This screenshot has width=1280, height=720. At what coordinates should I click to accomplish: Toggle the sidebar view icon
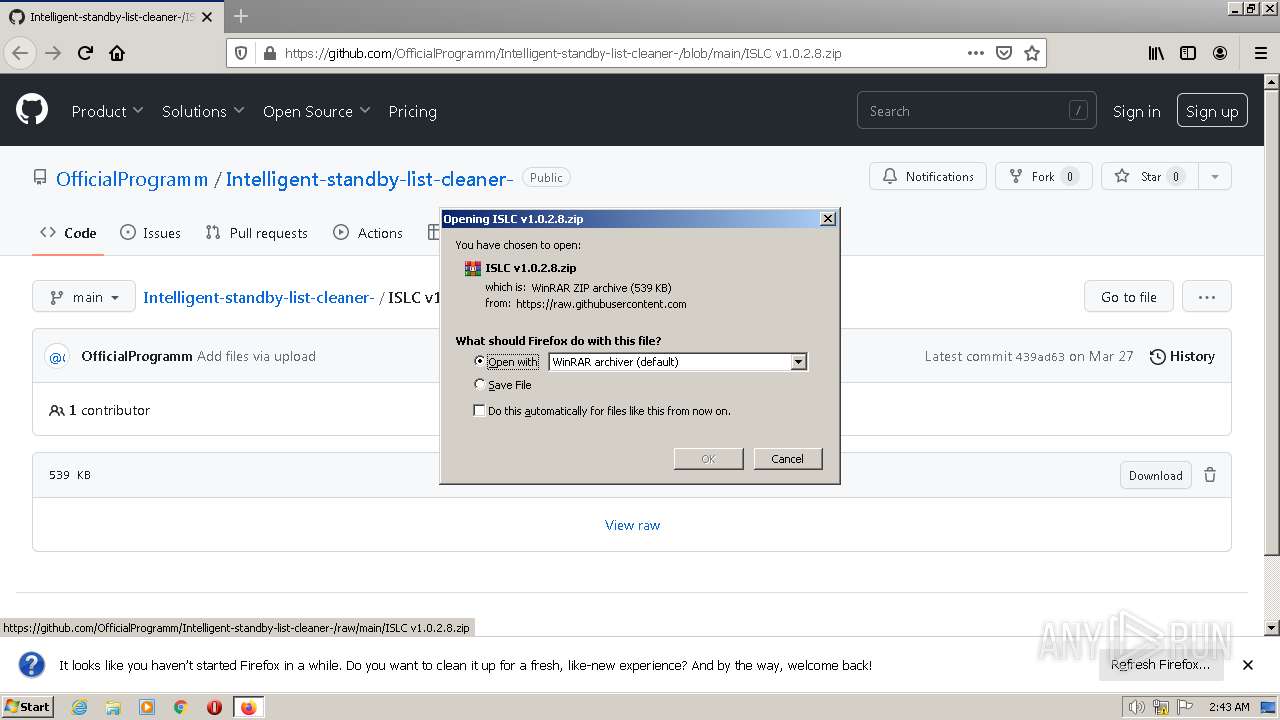pos(1188,53)
